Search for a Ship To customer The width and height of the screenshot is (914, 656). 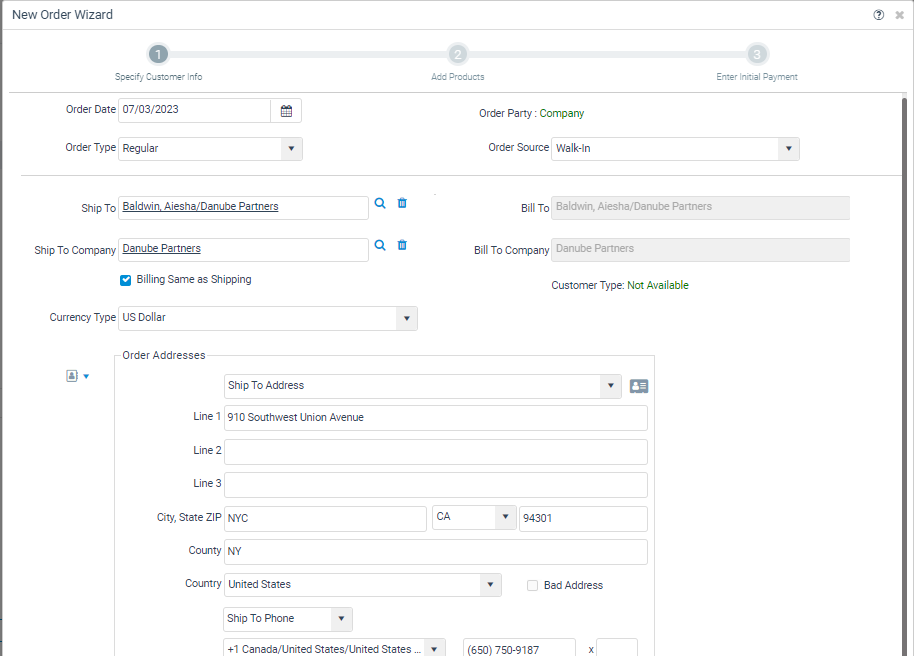(380, 203)
